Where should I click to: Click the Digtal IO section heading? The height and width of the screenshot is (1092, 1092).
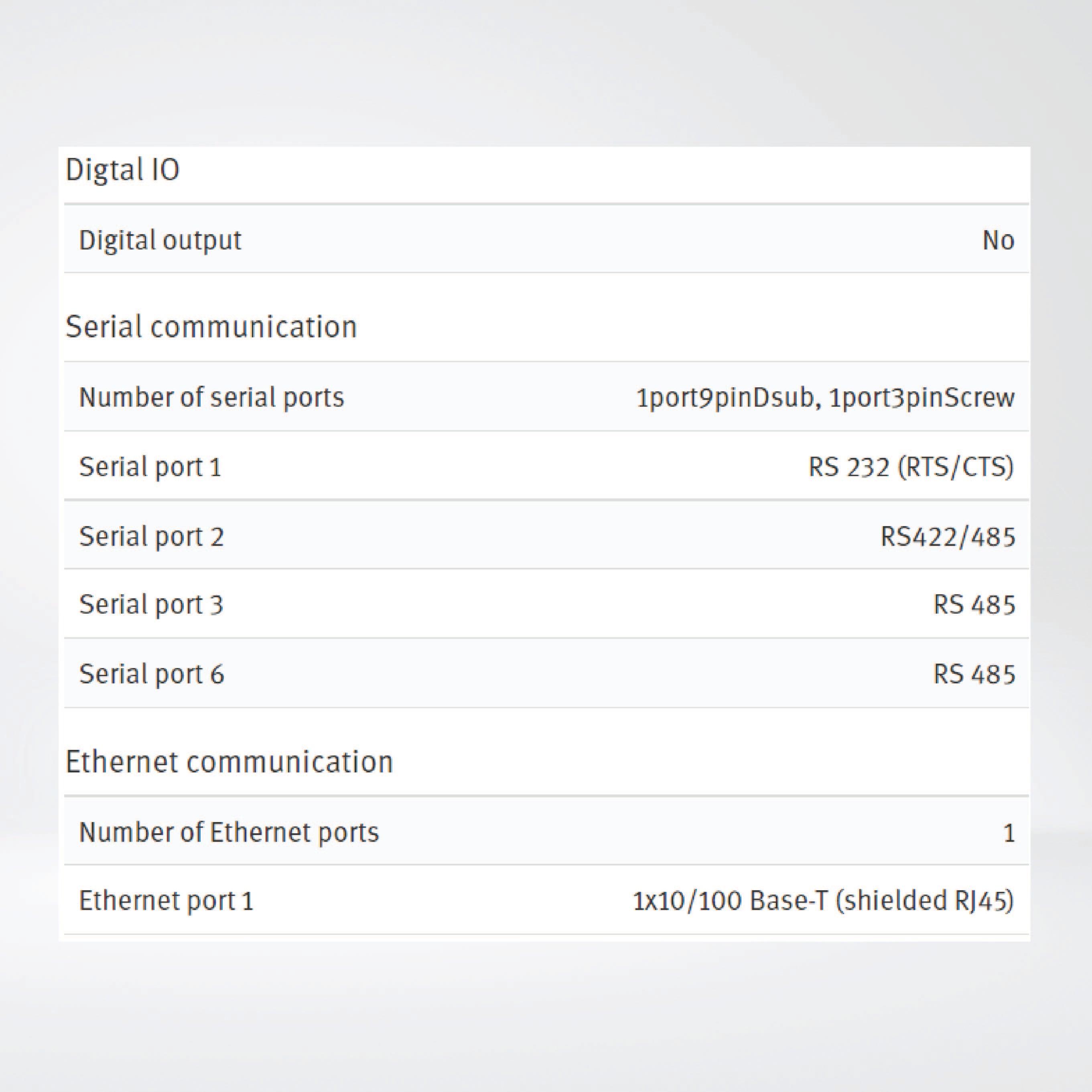122,170
